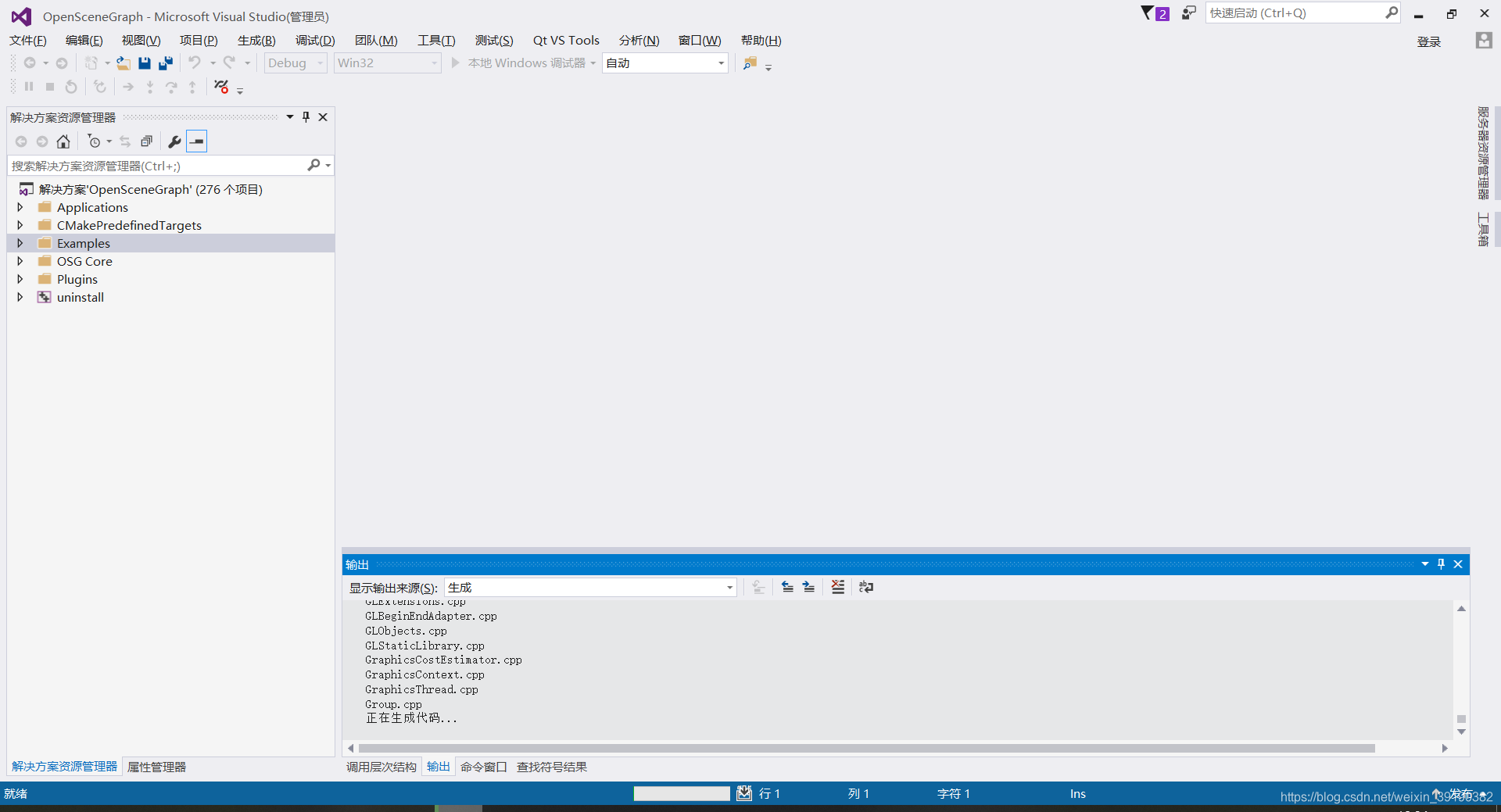Toggle the Preview Selected Items button
This screenshot has height=812, width=1501.
click(x=197, y=141)
